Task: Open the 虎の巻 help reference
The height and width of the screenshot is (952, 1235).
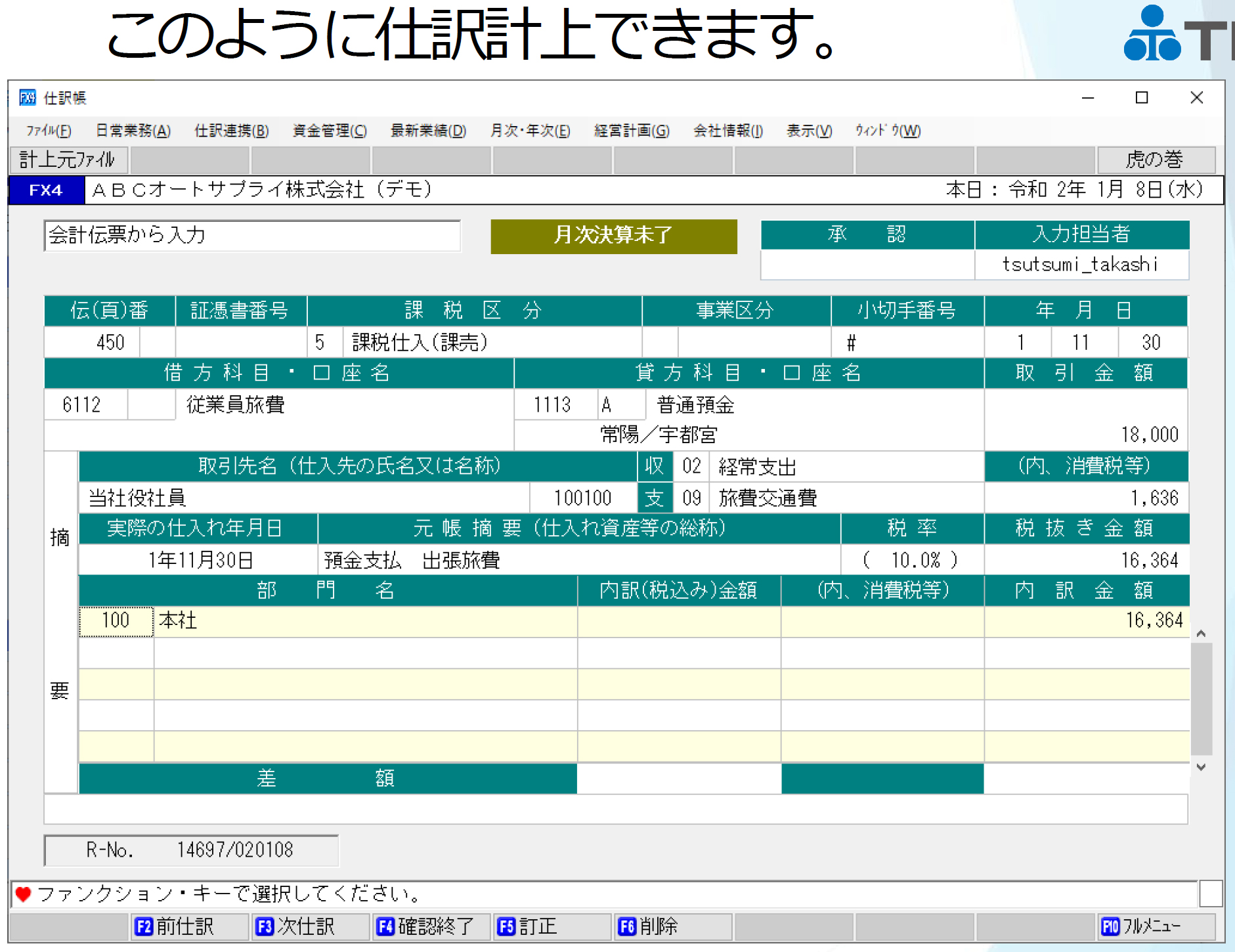Action: click(1158, 160)
